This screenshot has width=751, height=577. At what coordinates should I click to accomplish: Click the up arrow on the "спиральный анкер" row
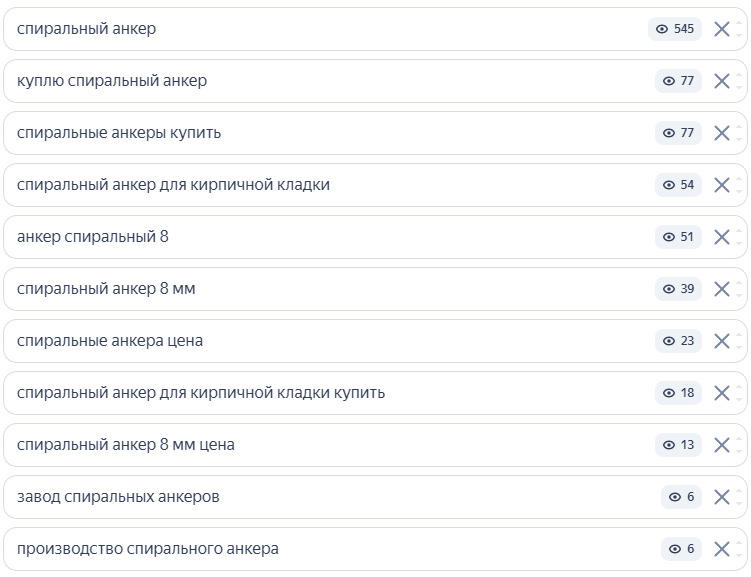click(x=739, y=23)
